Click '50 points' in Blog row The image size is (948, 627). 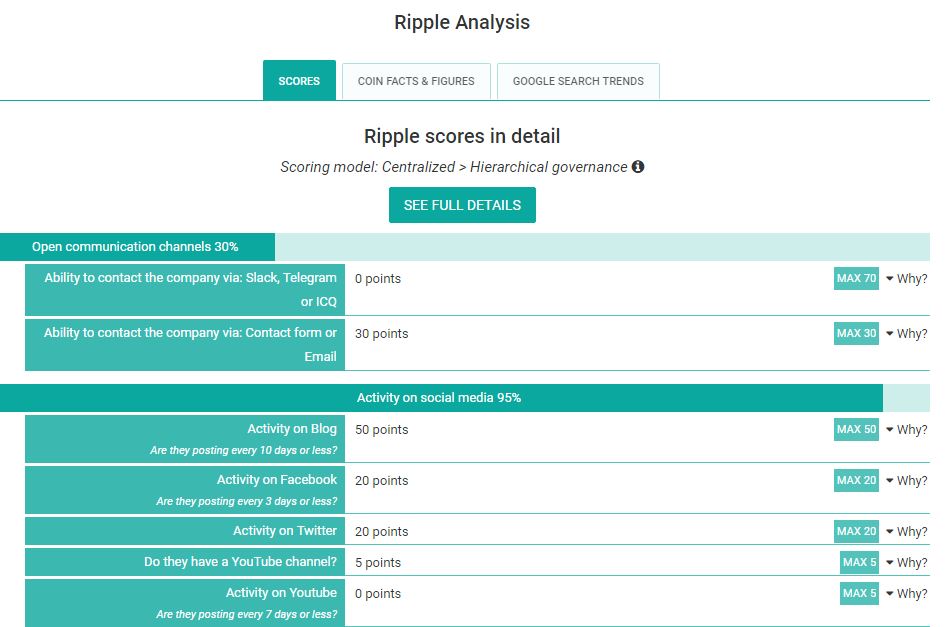381,430
